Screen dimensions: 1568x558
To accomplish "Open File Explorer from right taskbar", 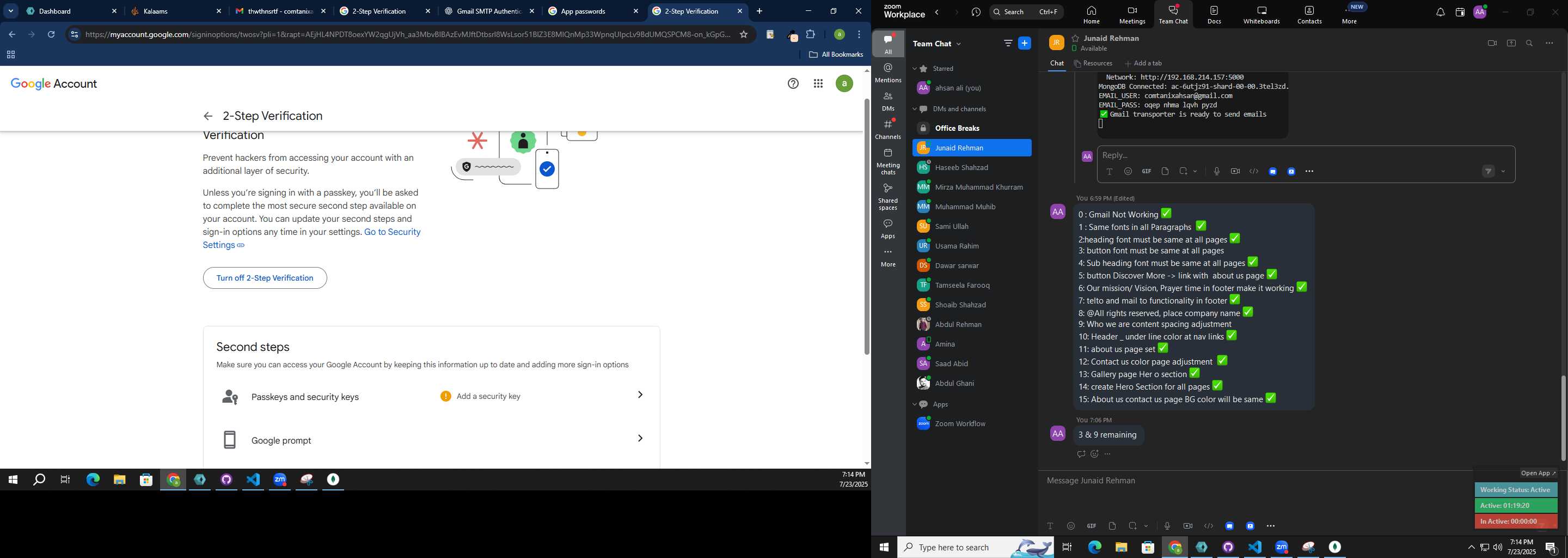I will tap(1120, 548).
